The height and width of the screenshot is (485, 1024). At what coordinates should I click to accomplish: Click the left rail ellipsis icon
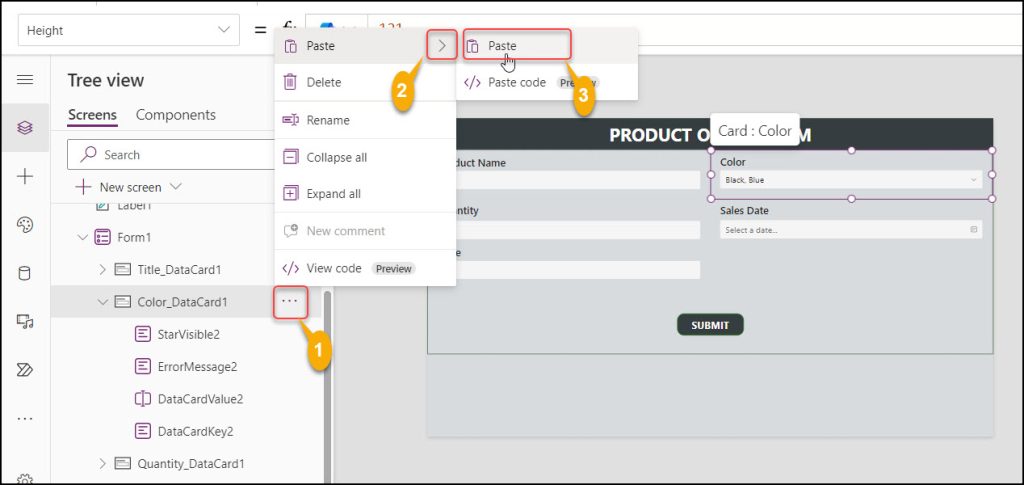[x=25, y=418]
